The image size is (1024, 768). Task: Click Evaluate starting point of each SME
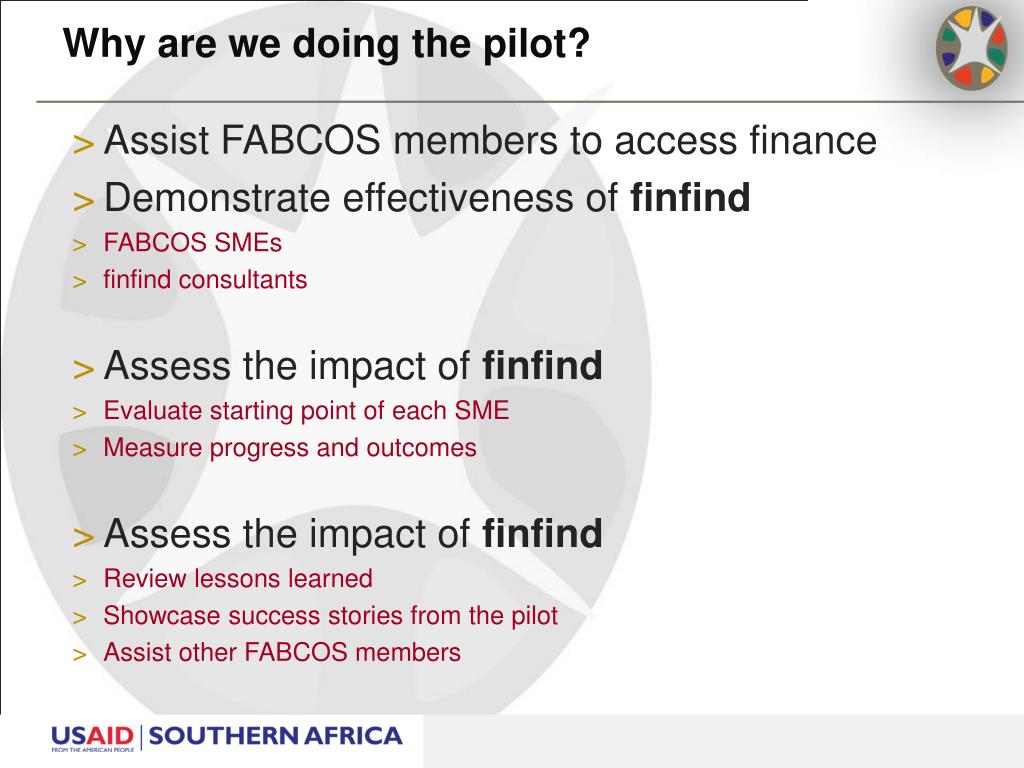pos(306,411)
